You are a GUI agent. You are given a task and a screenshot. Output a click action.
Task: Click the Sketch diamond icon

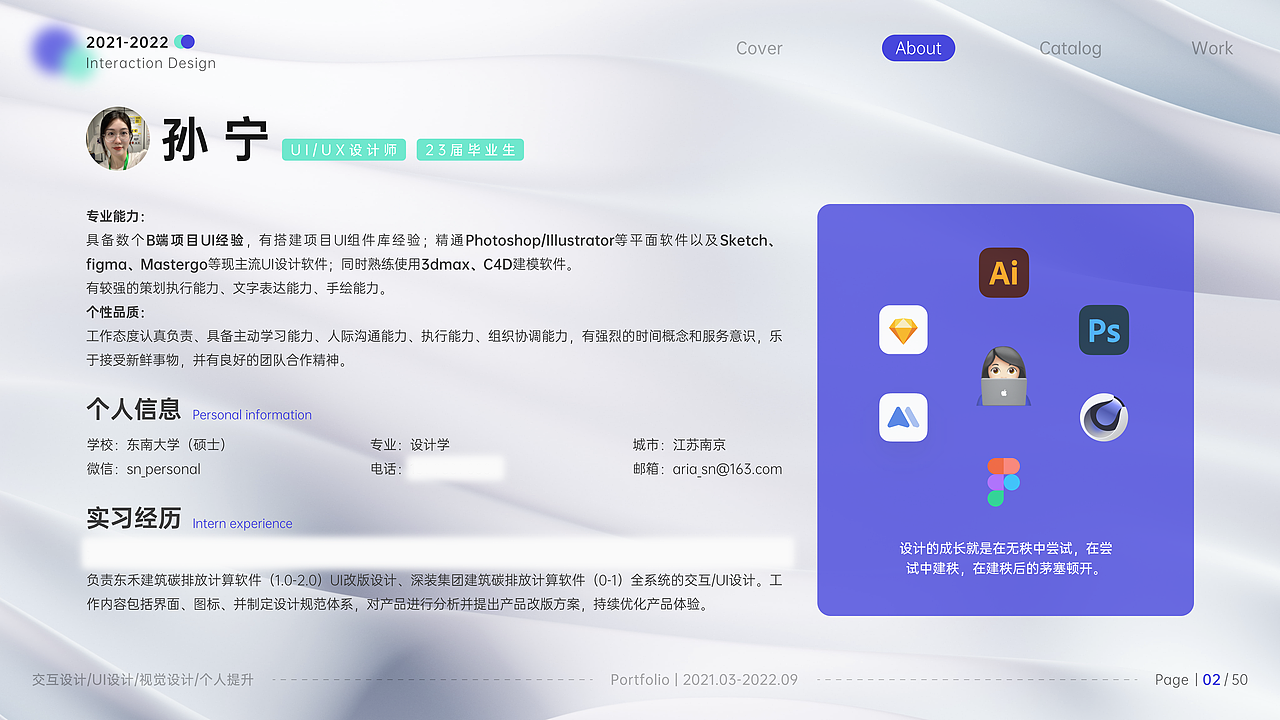tap(903, 330)
